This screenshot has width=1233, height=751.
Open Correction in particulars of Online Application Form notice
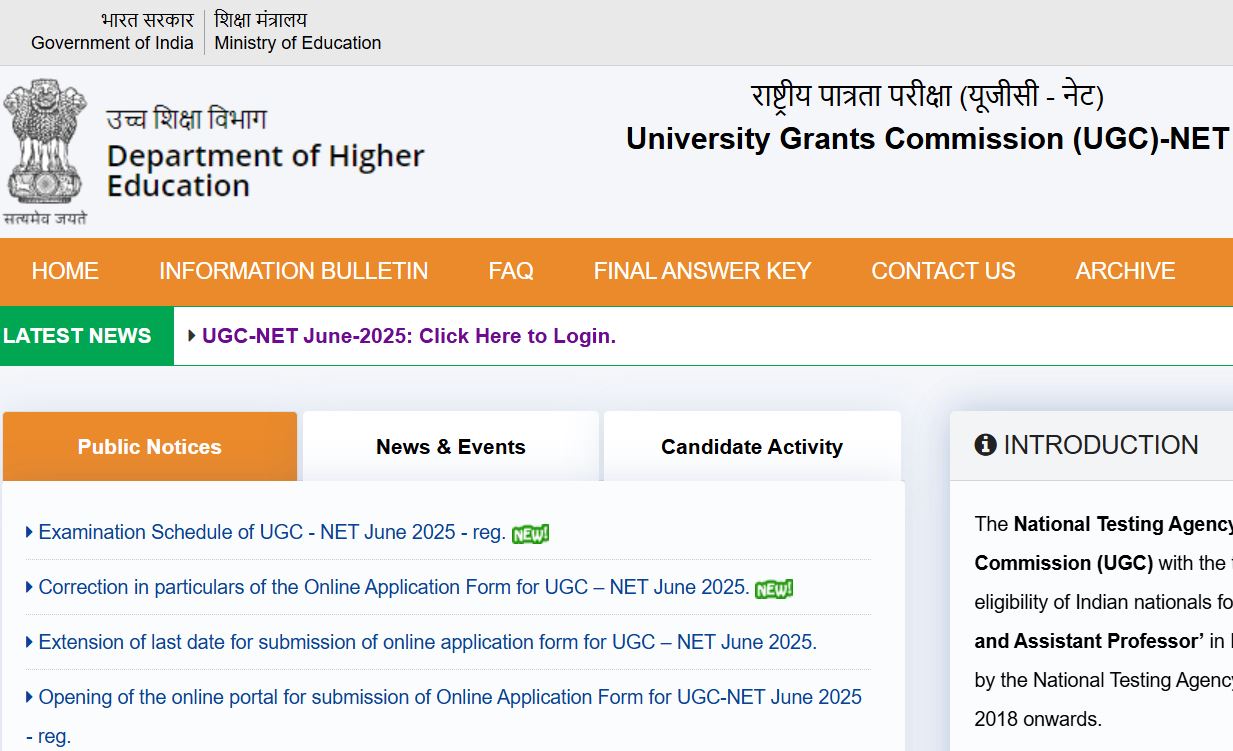[x=394, y=587]
